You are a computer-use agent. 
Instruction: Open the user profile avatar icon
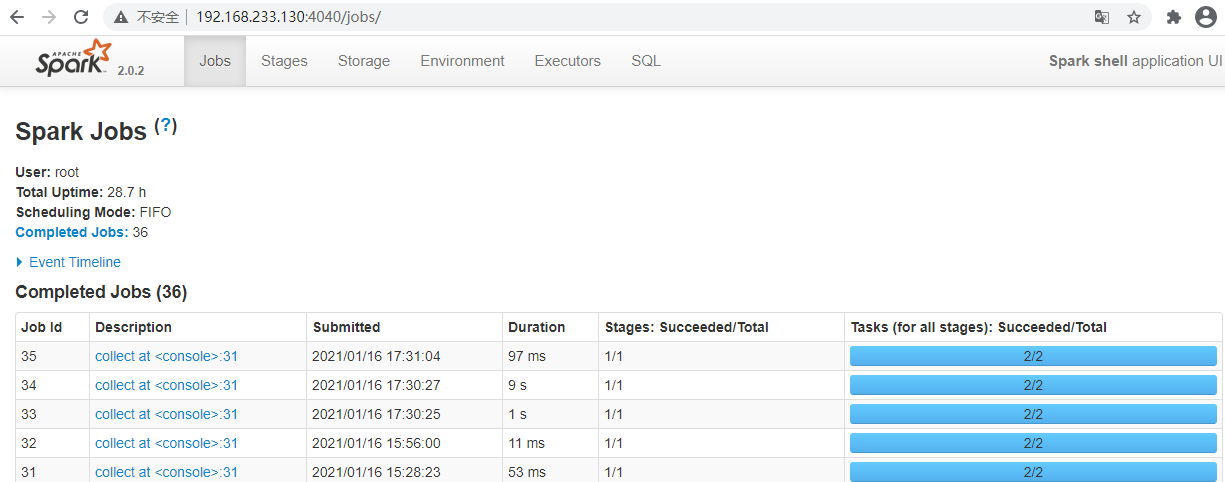(1205, 17)
